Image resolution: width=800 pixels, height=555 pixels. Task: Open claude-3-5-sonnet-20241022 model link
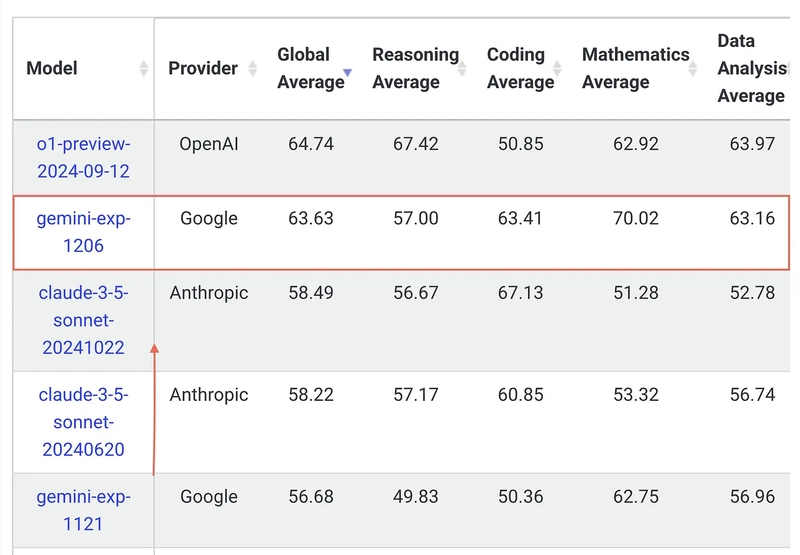point(84,320)
